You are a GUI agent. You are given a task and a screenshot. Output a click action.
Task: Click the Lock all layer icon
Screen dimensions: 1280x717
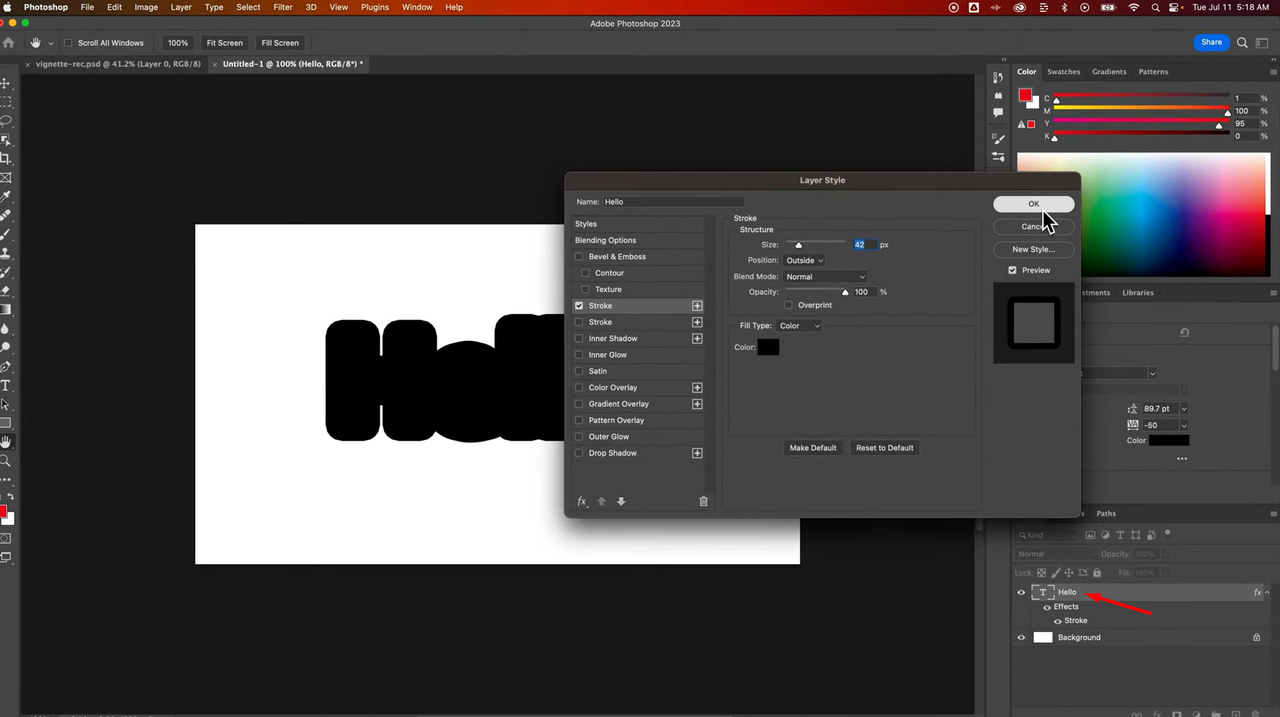click(x=1097, y=573)
